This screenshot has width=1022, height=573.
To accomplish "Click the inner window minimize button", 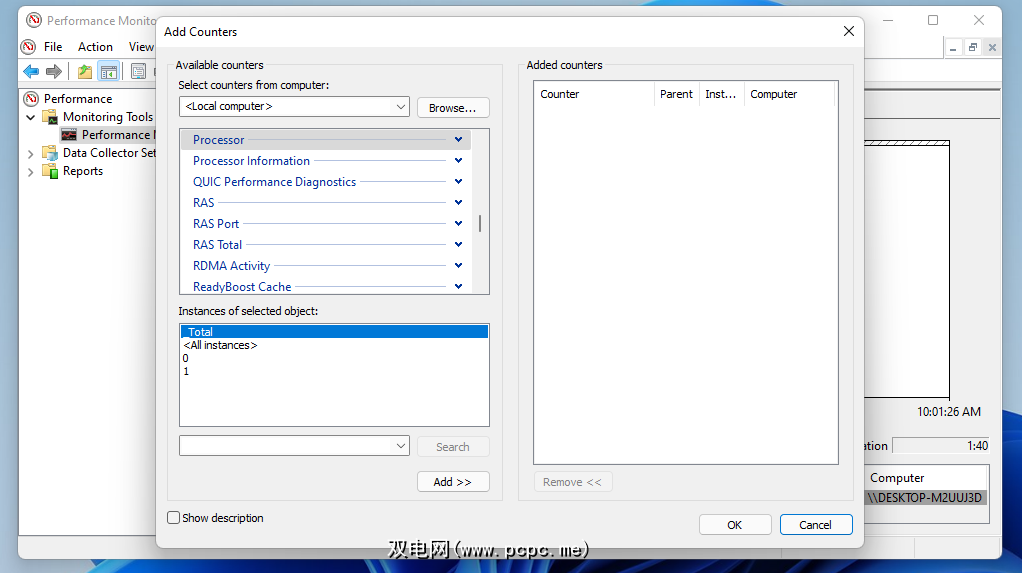I will [953, 47].
